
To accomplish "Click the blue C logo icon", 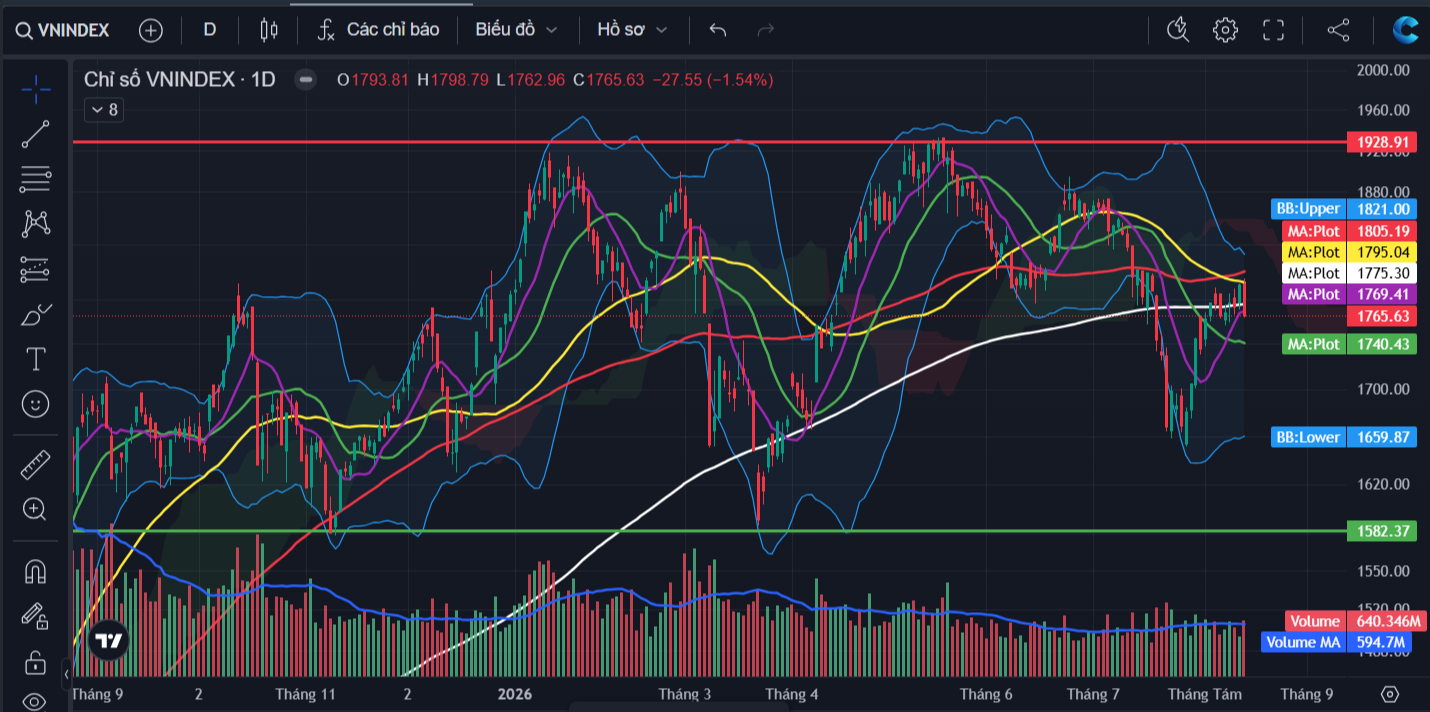I will 1406,30.
